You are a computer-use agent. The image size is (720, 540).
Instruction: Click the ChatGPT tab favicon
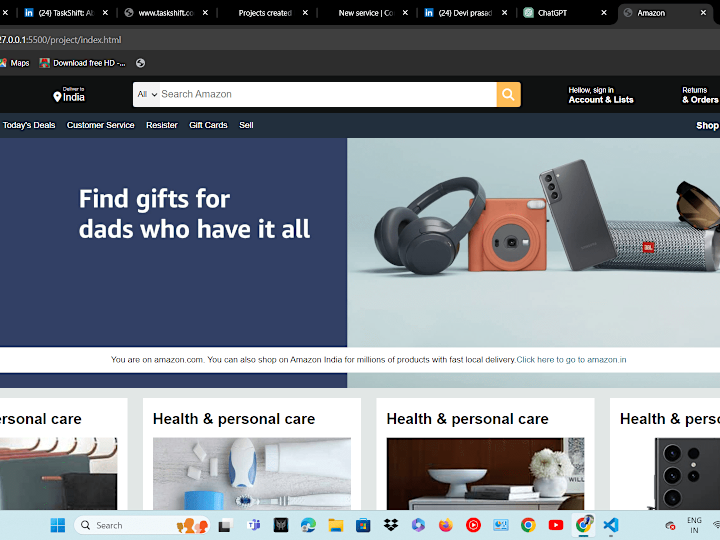coord(529,13)
